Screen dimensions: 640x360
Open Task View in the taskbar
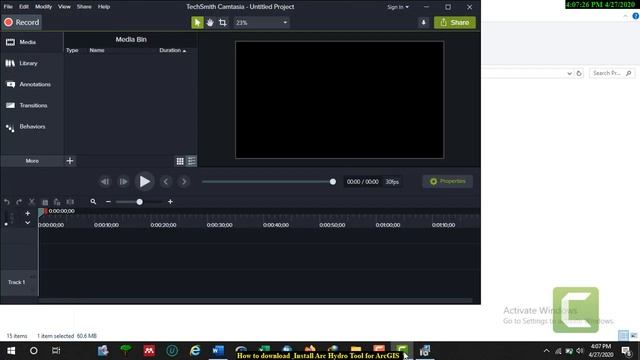[56, 351]
